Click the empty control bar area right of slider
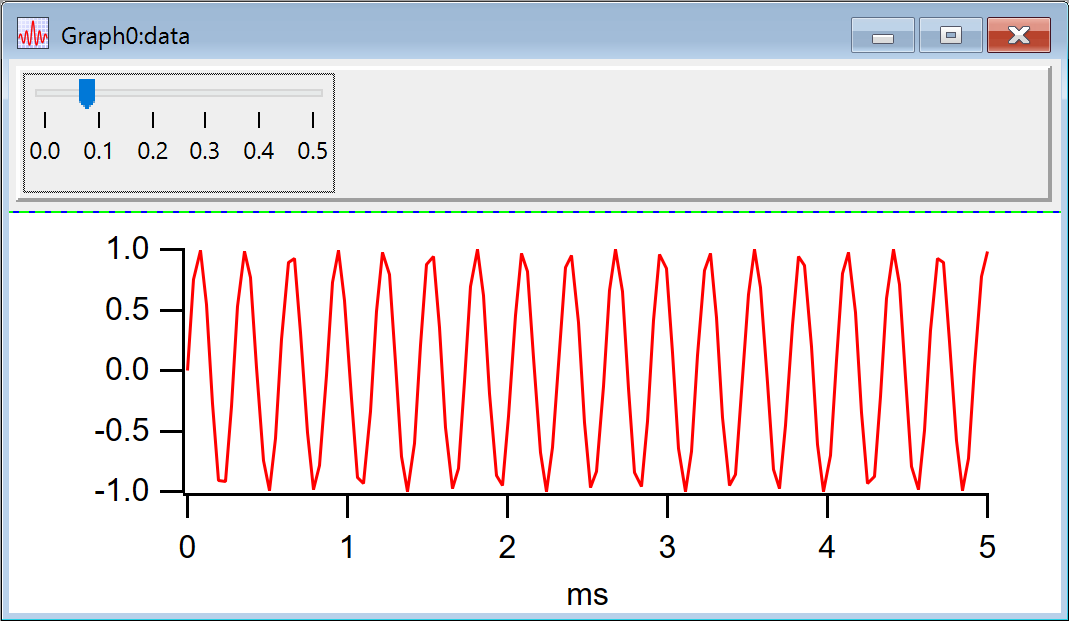 point(690,132)
